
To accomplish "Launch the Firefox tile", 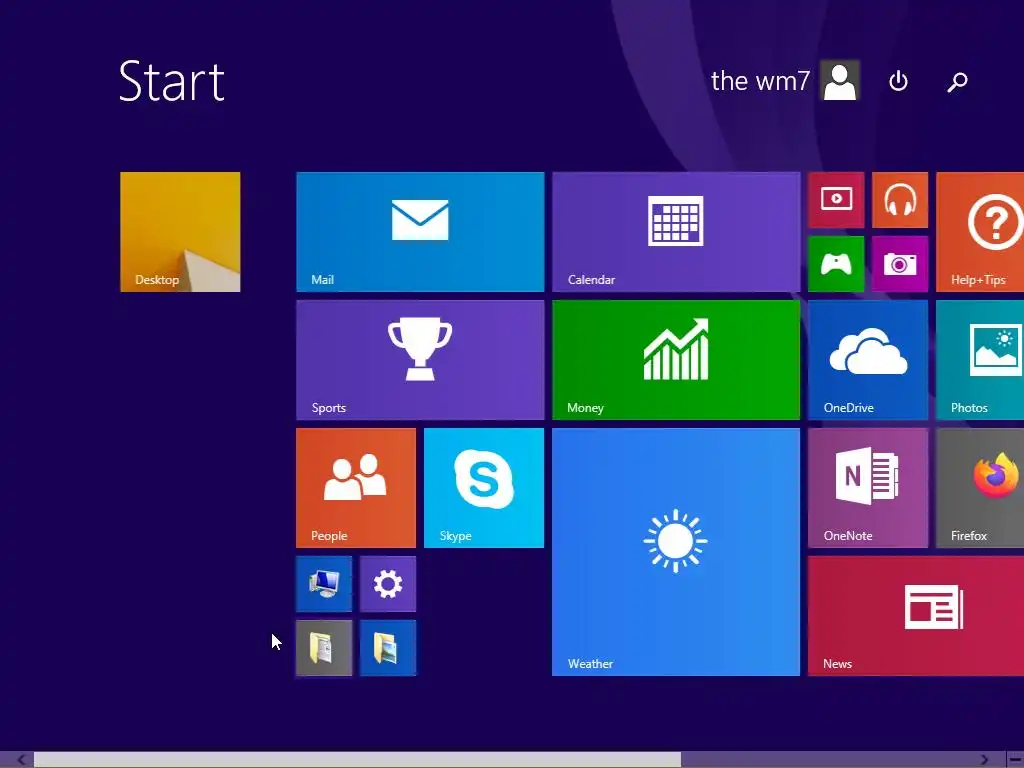I will point(980,488).
